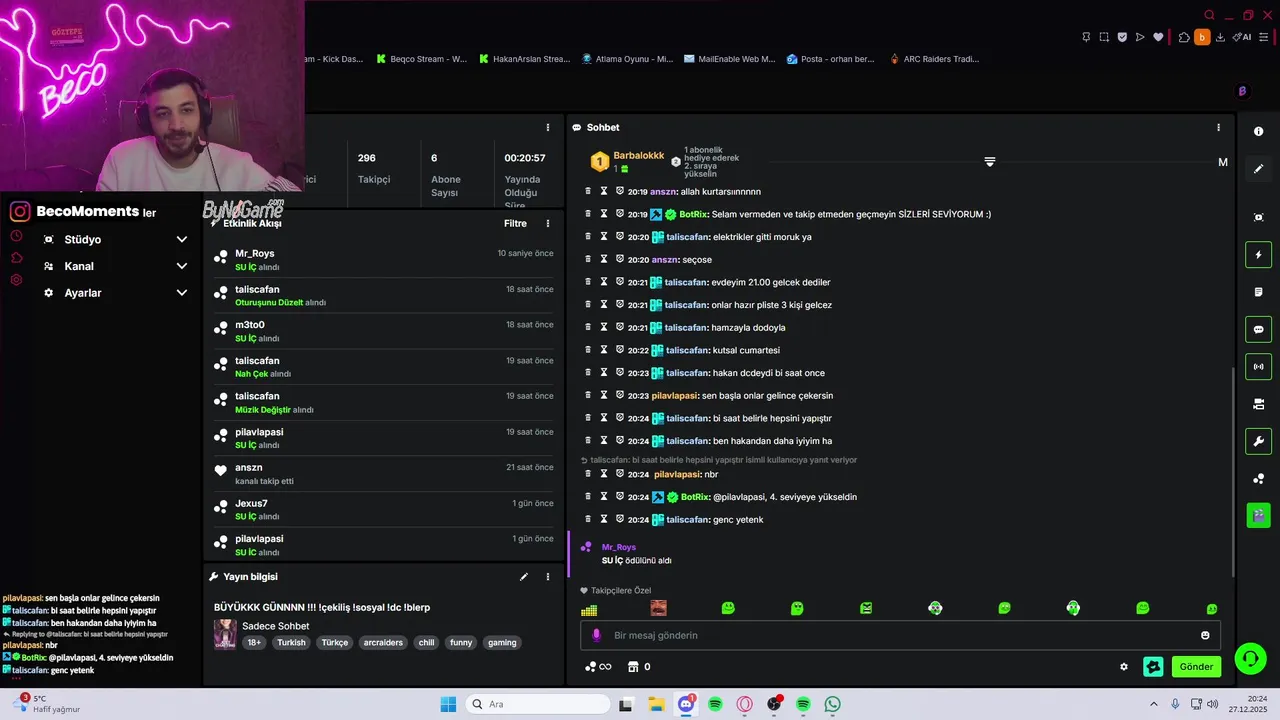Click the purple B icon below browser toolbar
Screen dimensions: 1280x720
1242,91
